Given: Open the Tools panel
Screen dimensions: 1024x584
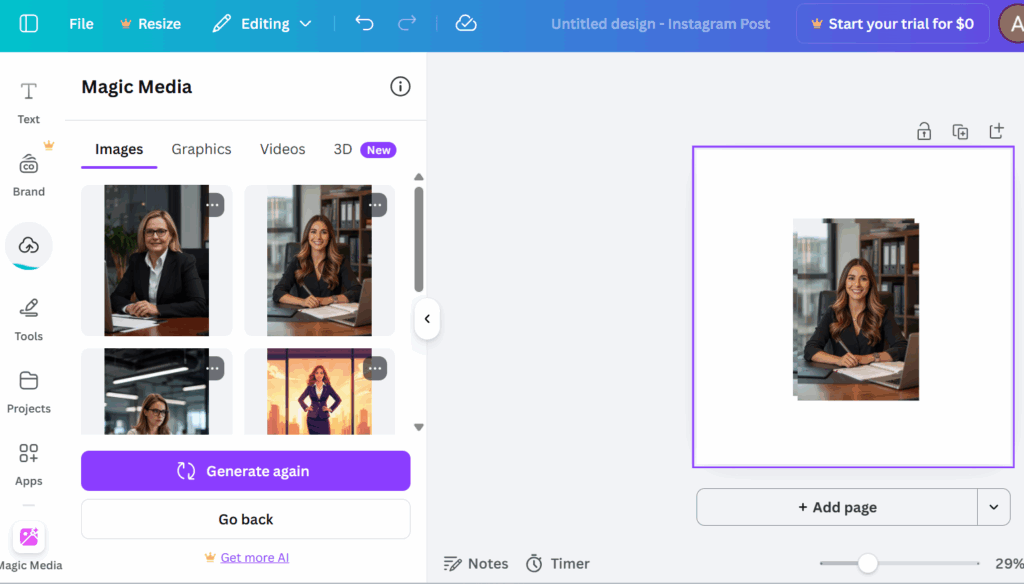Looking at the screenshot, I should coord(28,318).
